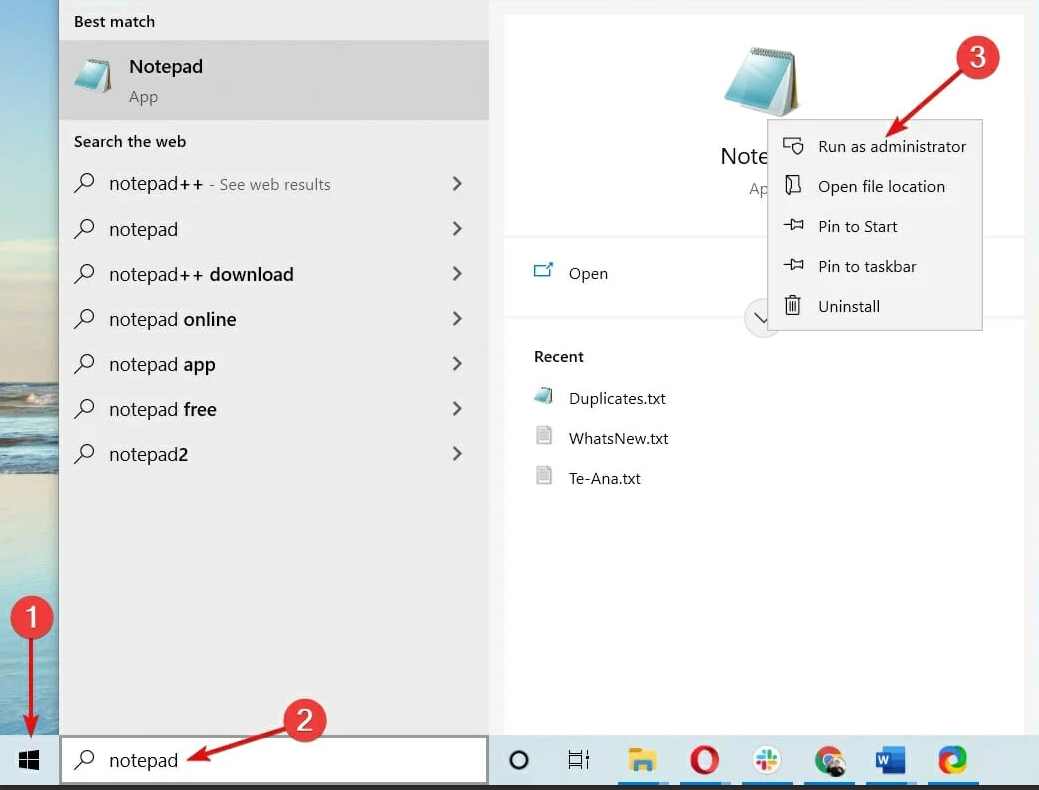Expand arrow for notepad2

(457, 454)
